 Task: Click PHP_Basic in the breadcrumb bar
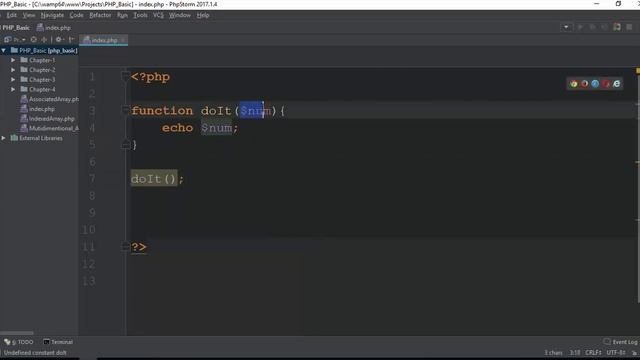[x=16, y=28]
